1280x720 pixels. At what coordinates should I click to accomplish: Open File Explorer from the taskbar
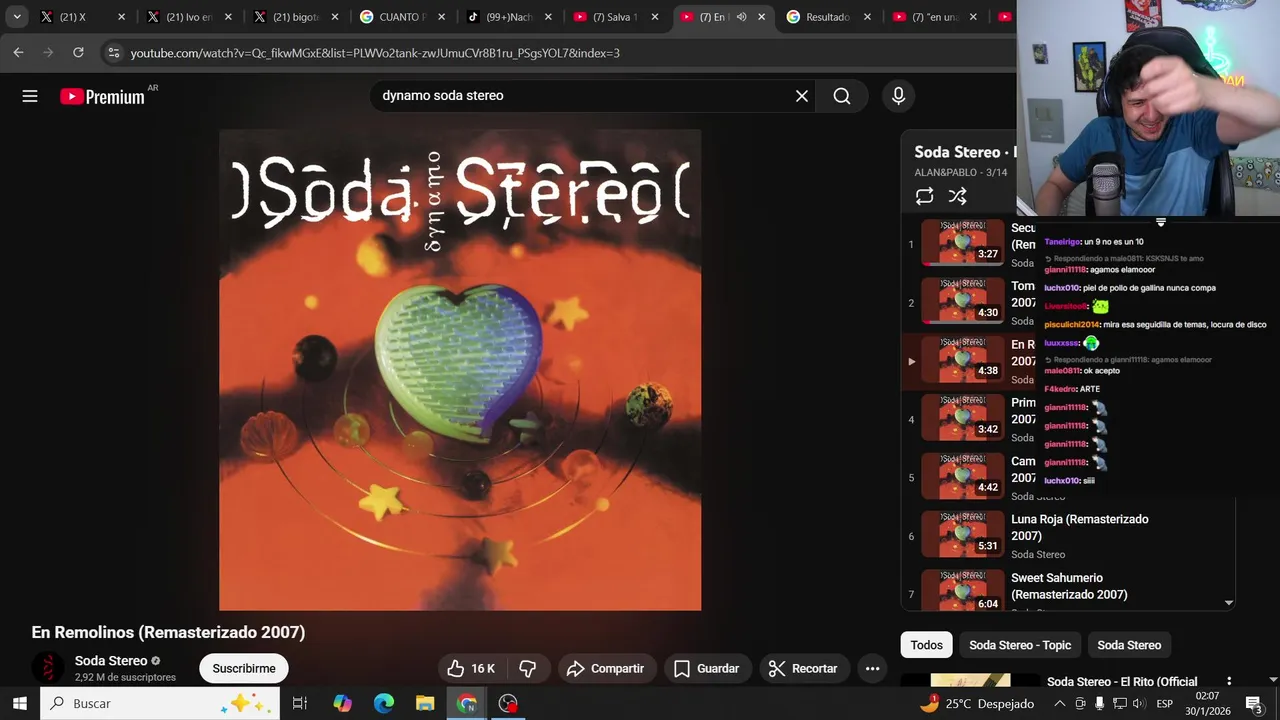pyautogui.click(x=425, y=703)
